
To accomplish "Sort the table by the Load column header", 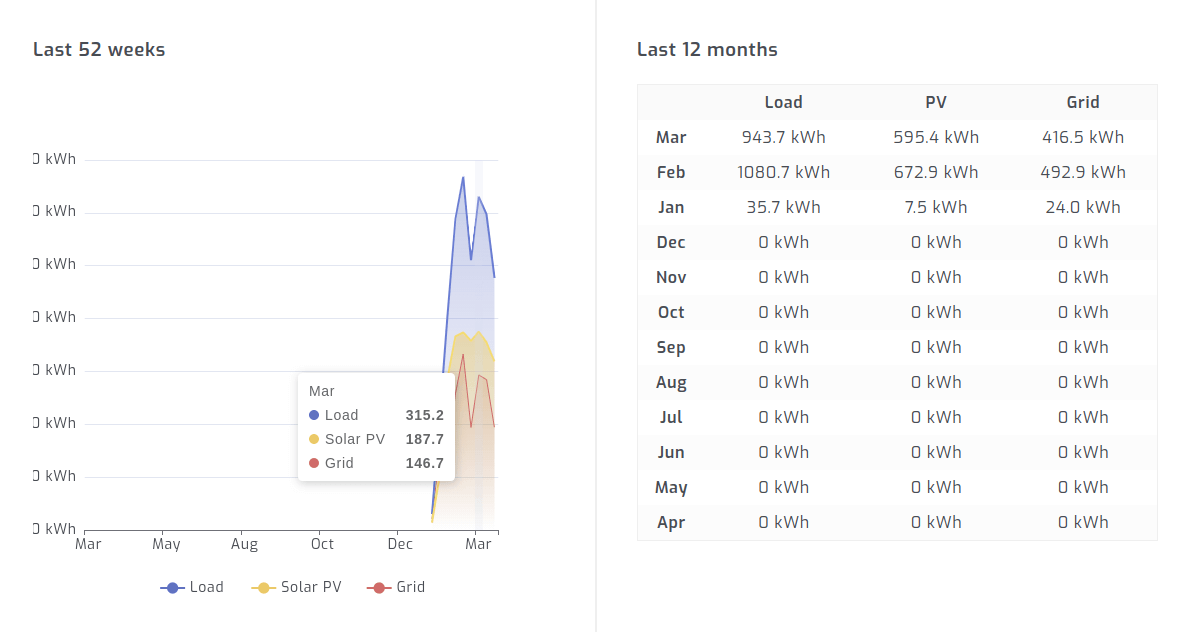I will pyautogui.click(x=784, y=102).
